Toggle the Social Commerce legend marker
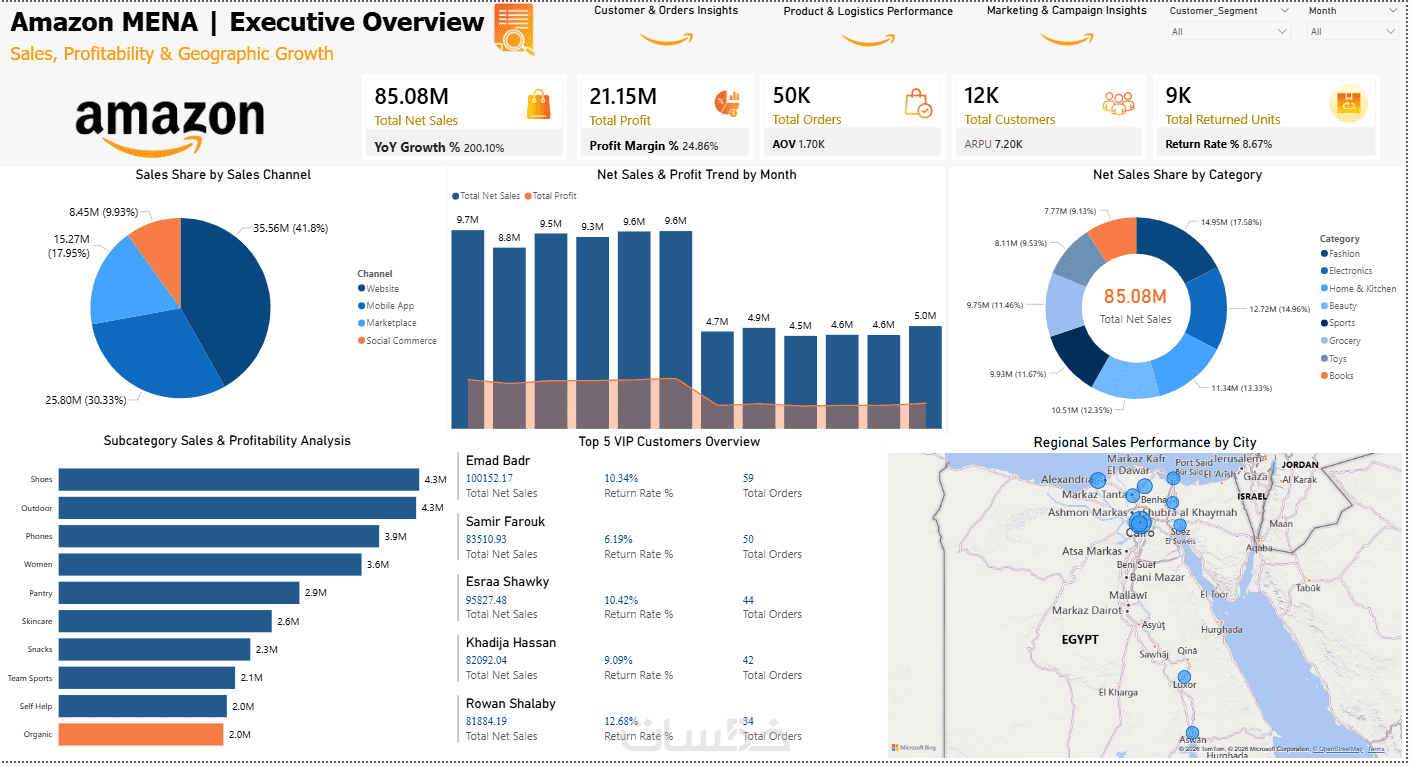1411x767 pixels. point(361,341)
